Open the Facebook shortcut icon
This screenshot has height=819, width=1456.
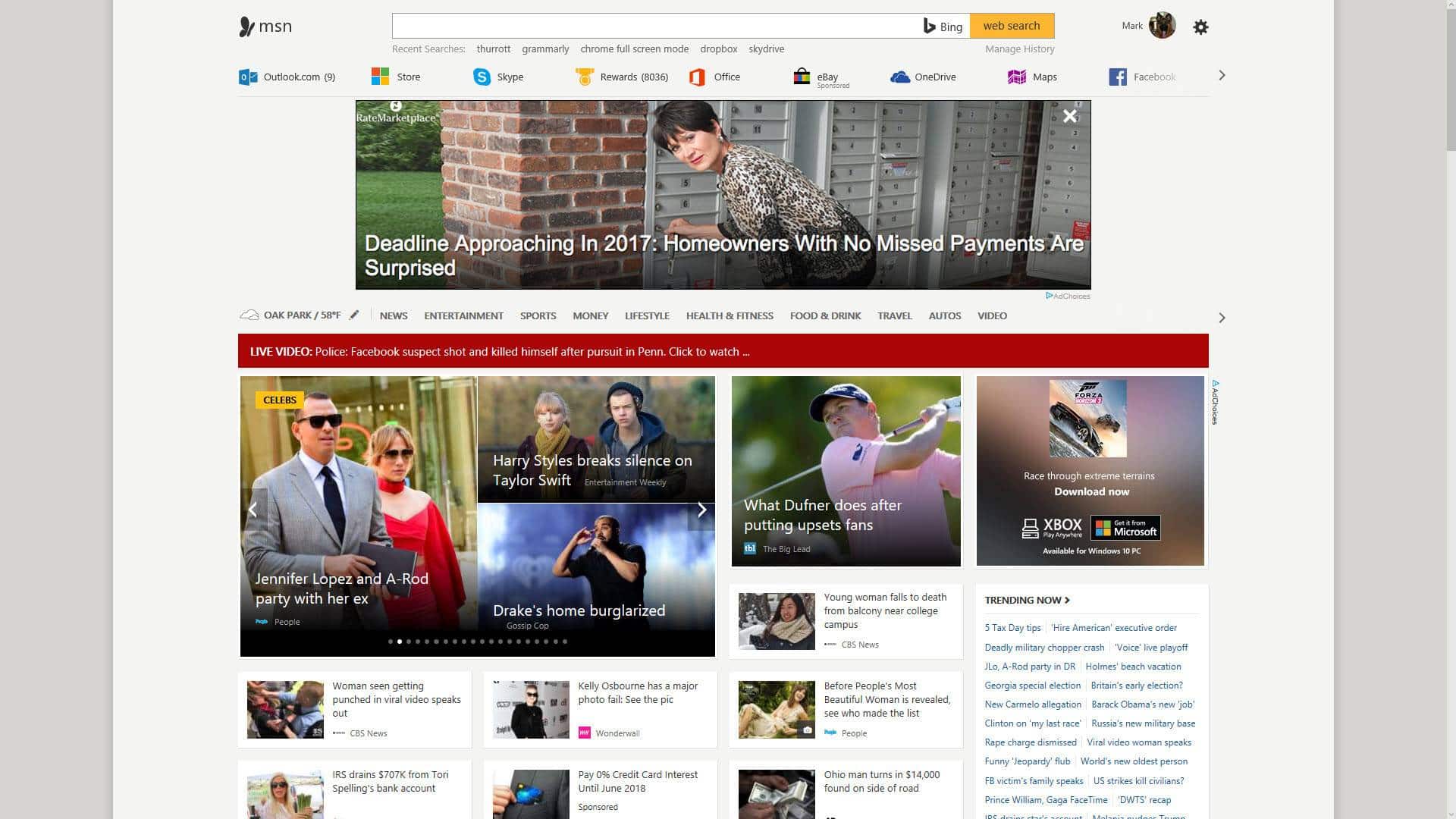[x=1118, y=77]
